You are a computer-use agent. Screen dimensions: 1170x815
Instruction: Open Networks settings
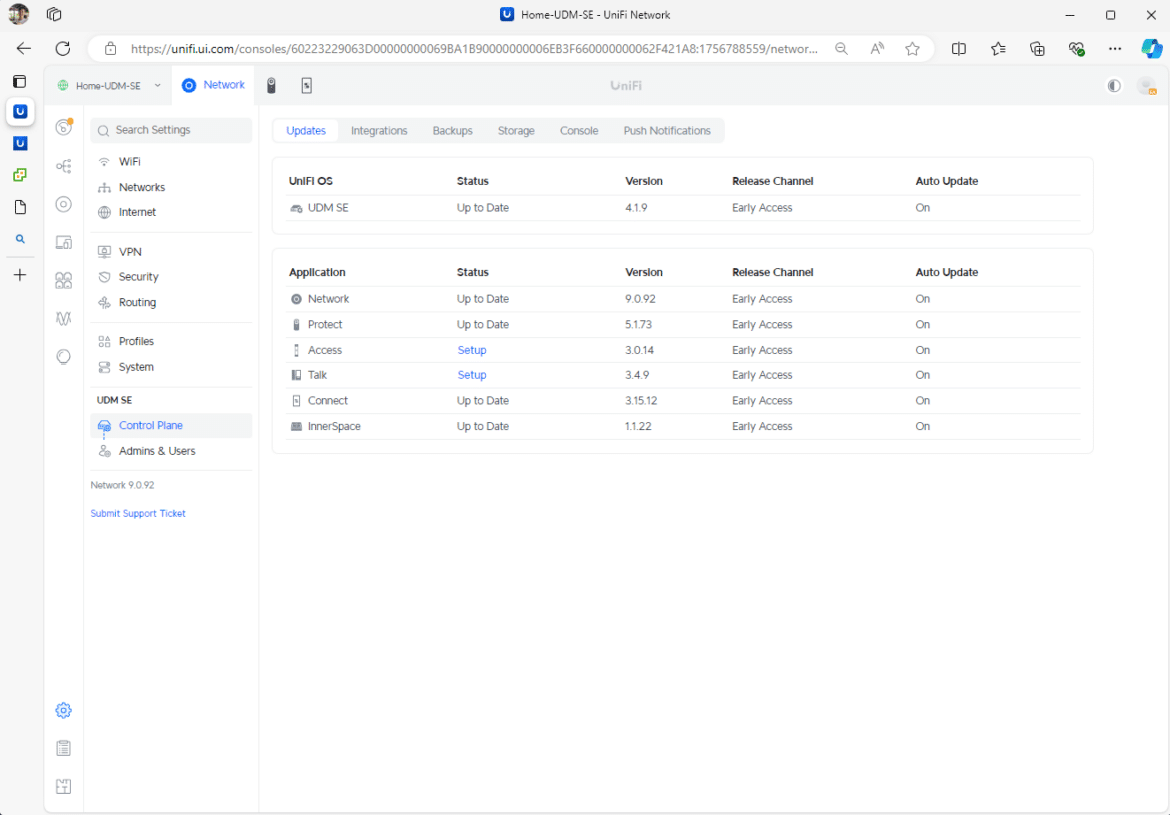pos(171,187)
